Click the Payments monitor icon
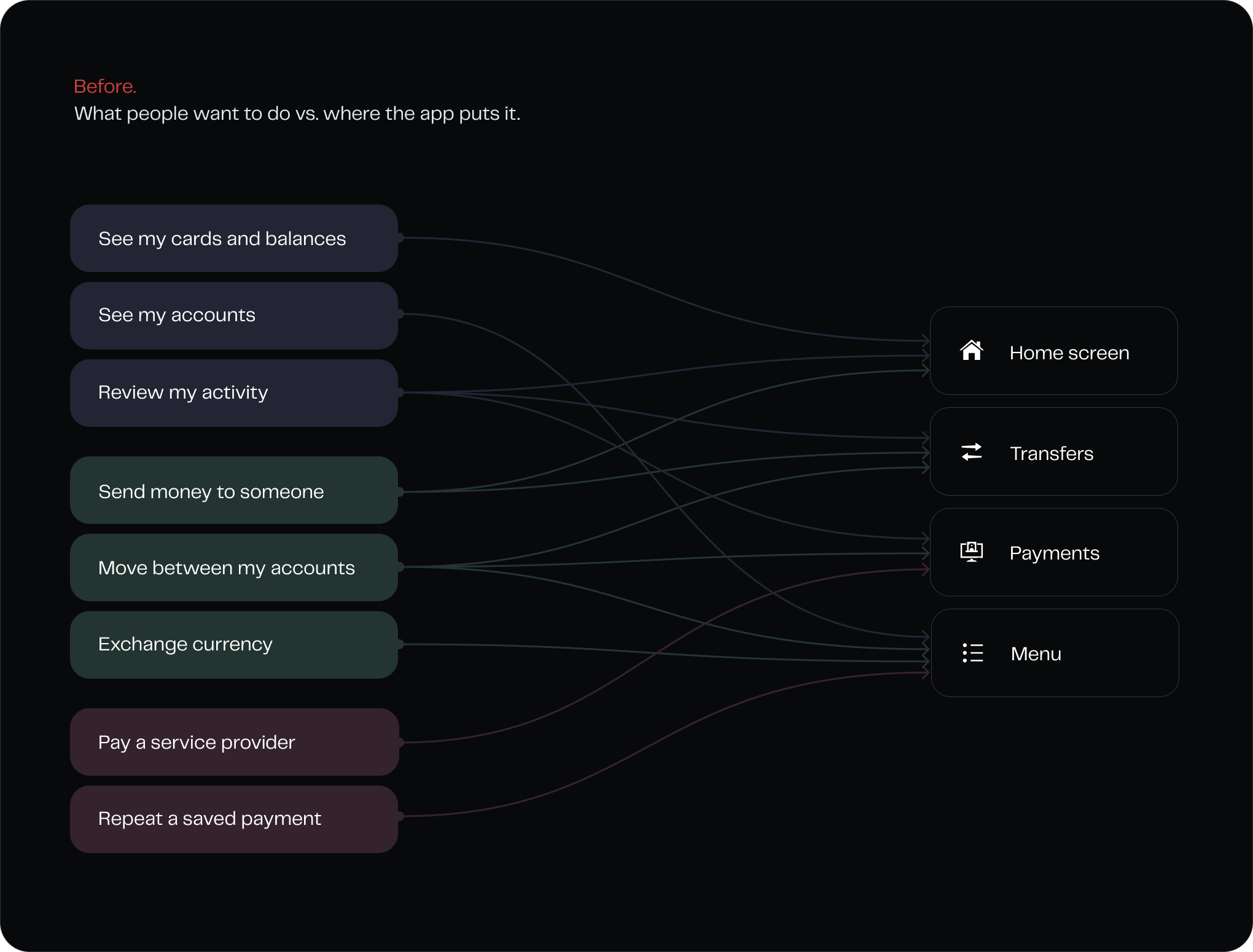Viewport: 1253px width, 952px height. 972,552
